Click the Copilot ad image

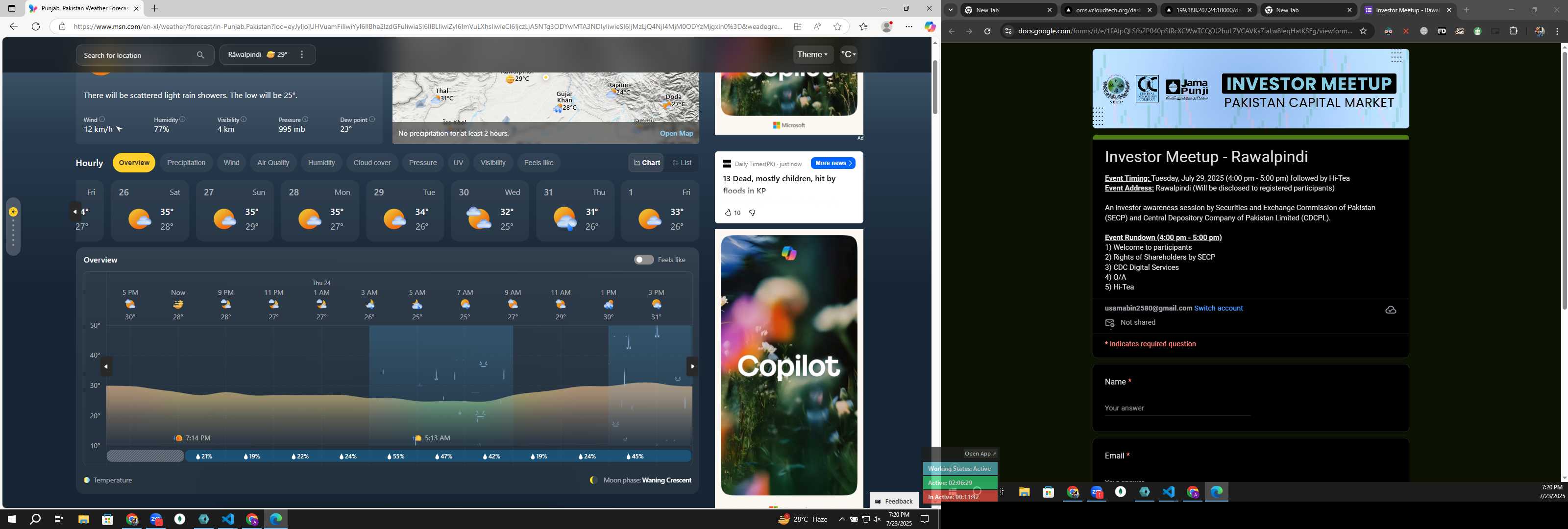789,365
